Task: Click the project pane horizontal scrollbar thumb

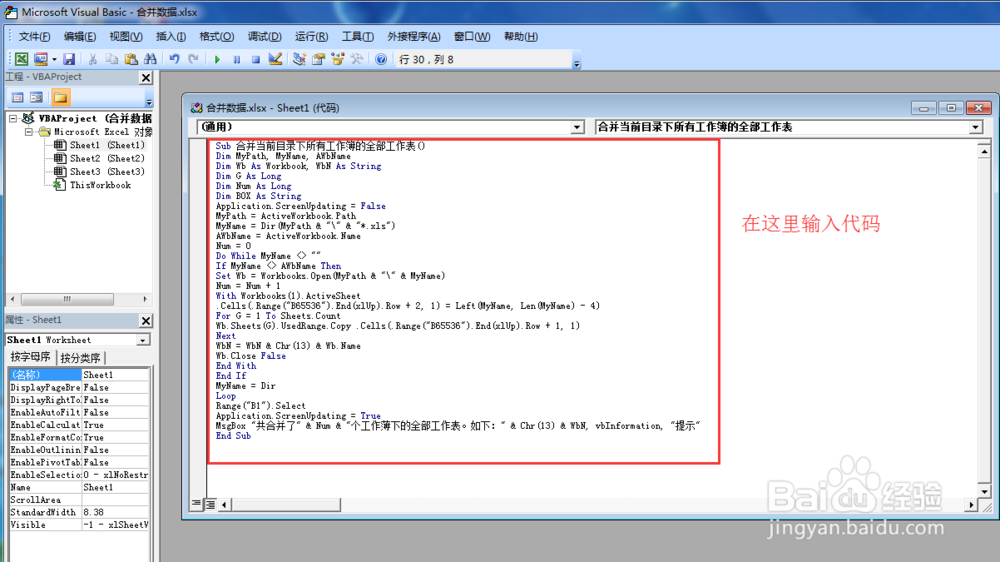Action: pyautogui.click(x=67, y=299)
